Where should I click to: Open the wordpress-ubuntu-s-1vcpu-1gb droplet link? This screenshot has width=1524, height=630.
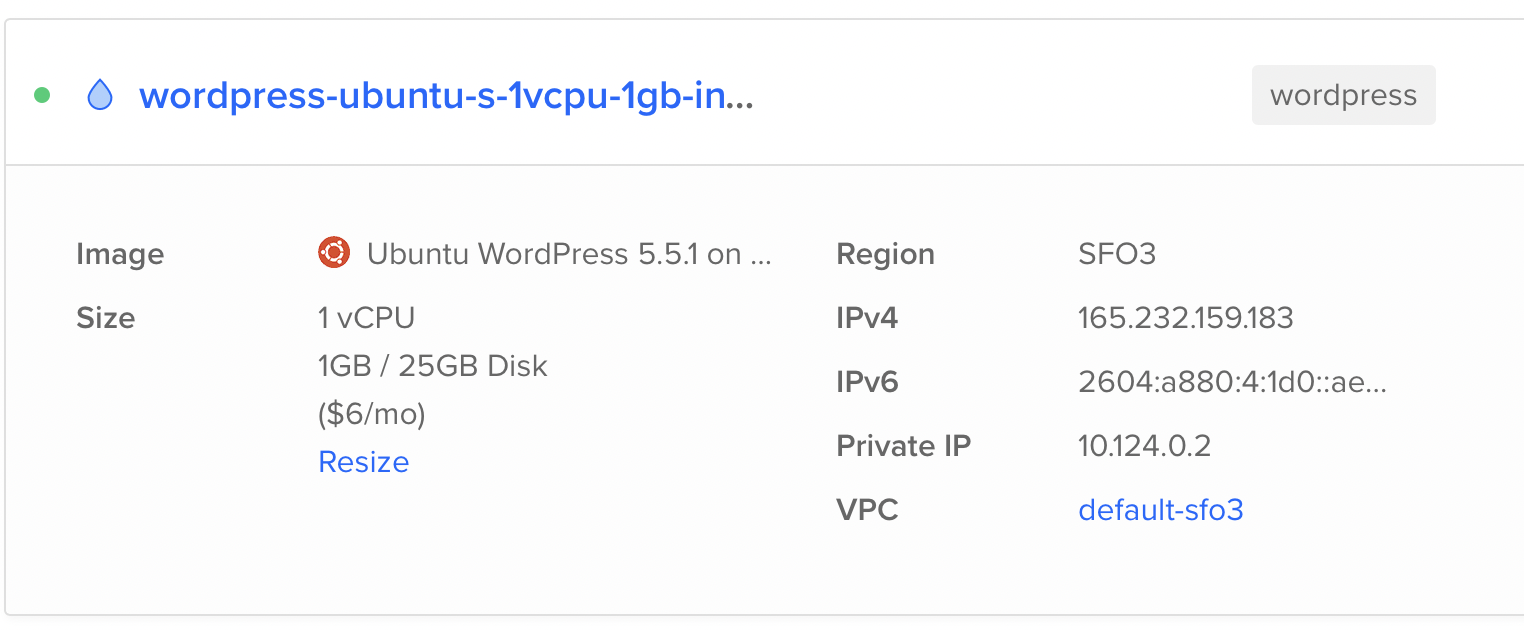tap(445, 96)
